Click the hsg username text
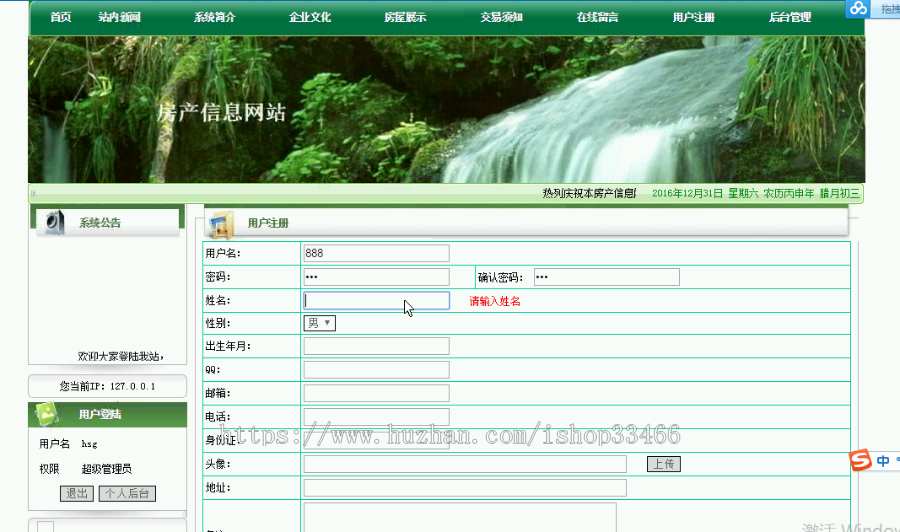This screenshot has width=900, height=532. pos(89,444)
